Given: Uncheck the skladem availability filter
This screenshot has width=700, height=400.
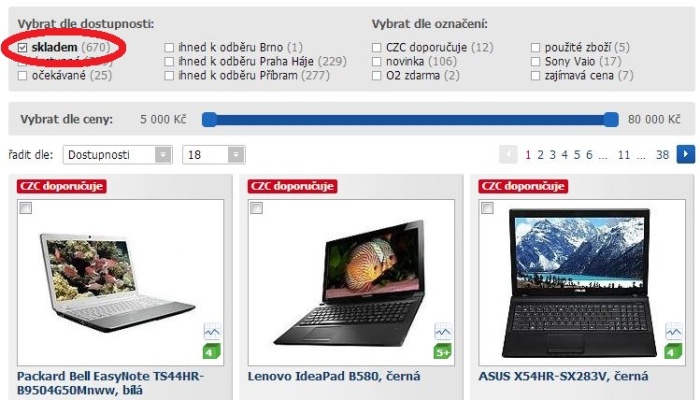Looking at the screenshot, I should (x=22, y=47).
